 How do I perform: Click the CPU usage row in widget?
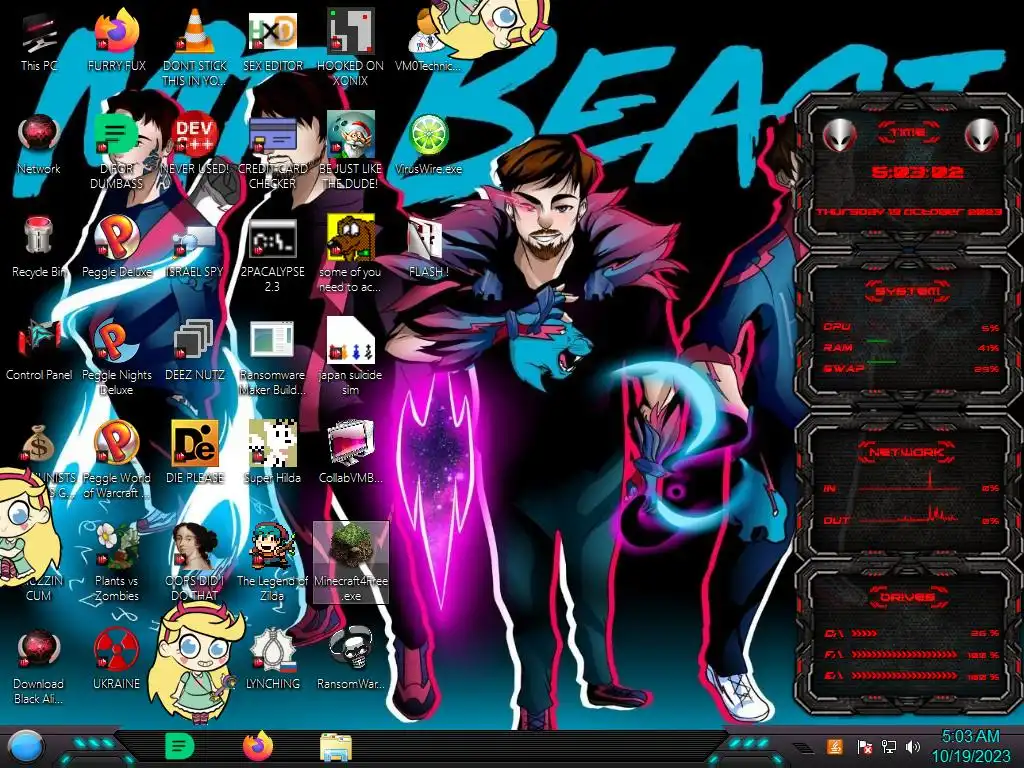coord(912,327)
